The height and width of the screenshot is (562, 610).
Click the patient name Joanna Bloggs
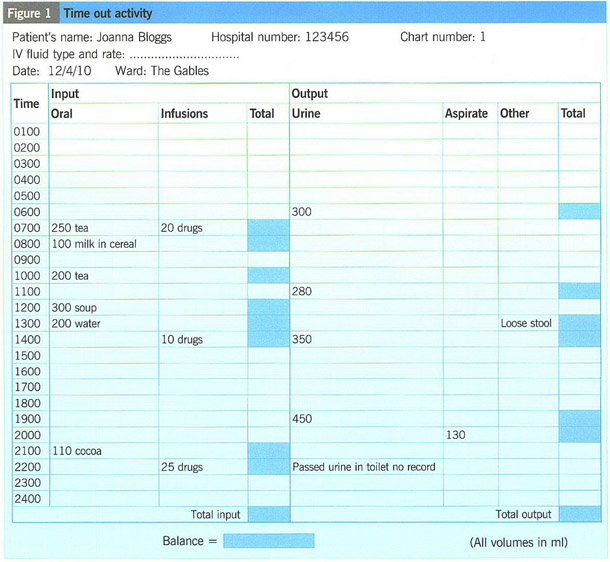point(133,37)
